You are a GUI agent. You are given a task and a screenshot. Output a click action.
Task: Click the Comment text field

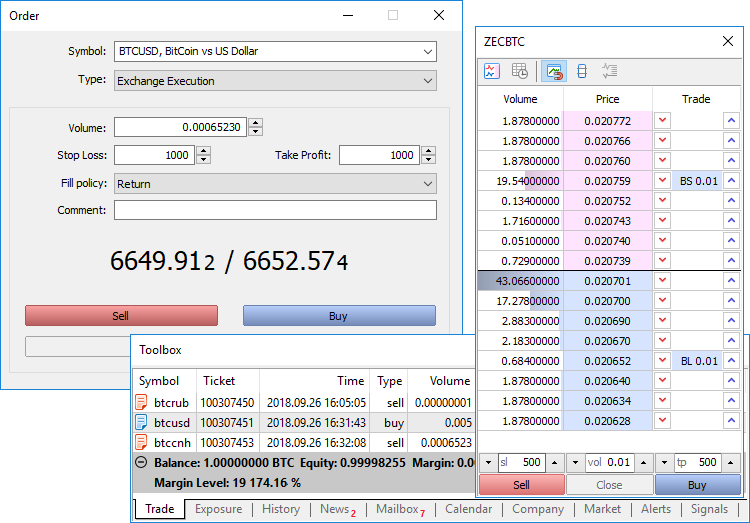[x=275, y=210]
